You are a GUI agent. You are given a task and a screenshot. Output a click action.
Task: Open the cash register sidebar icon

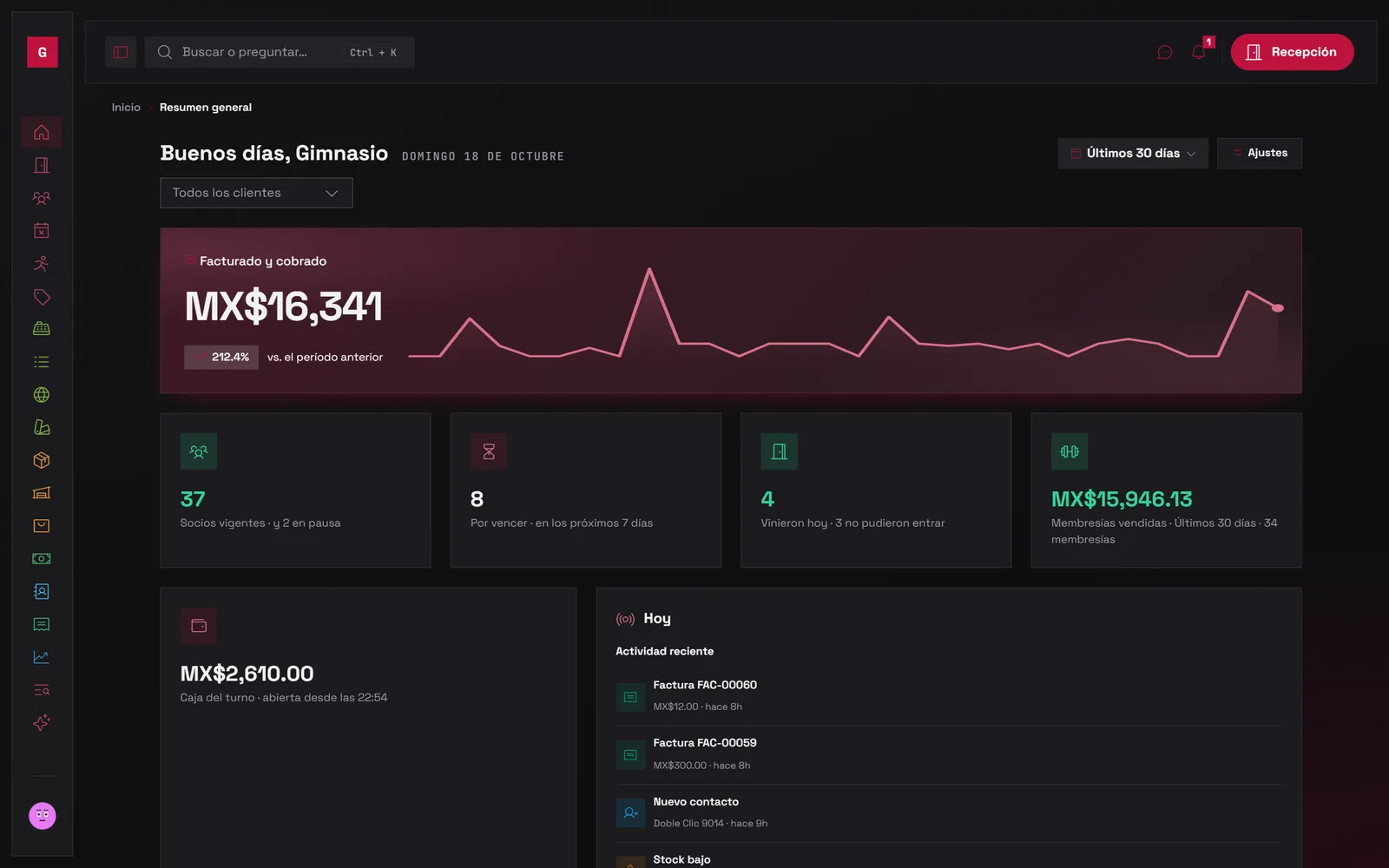pyautogui.click(x=41, y=329)
